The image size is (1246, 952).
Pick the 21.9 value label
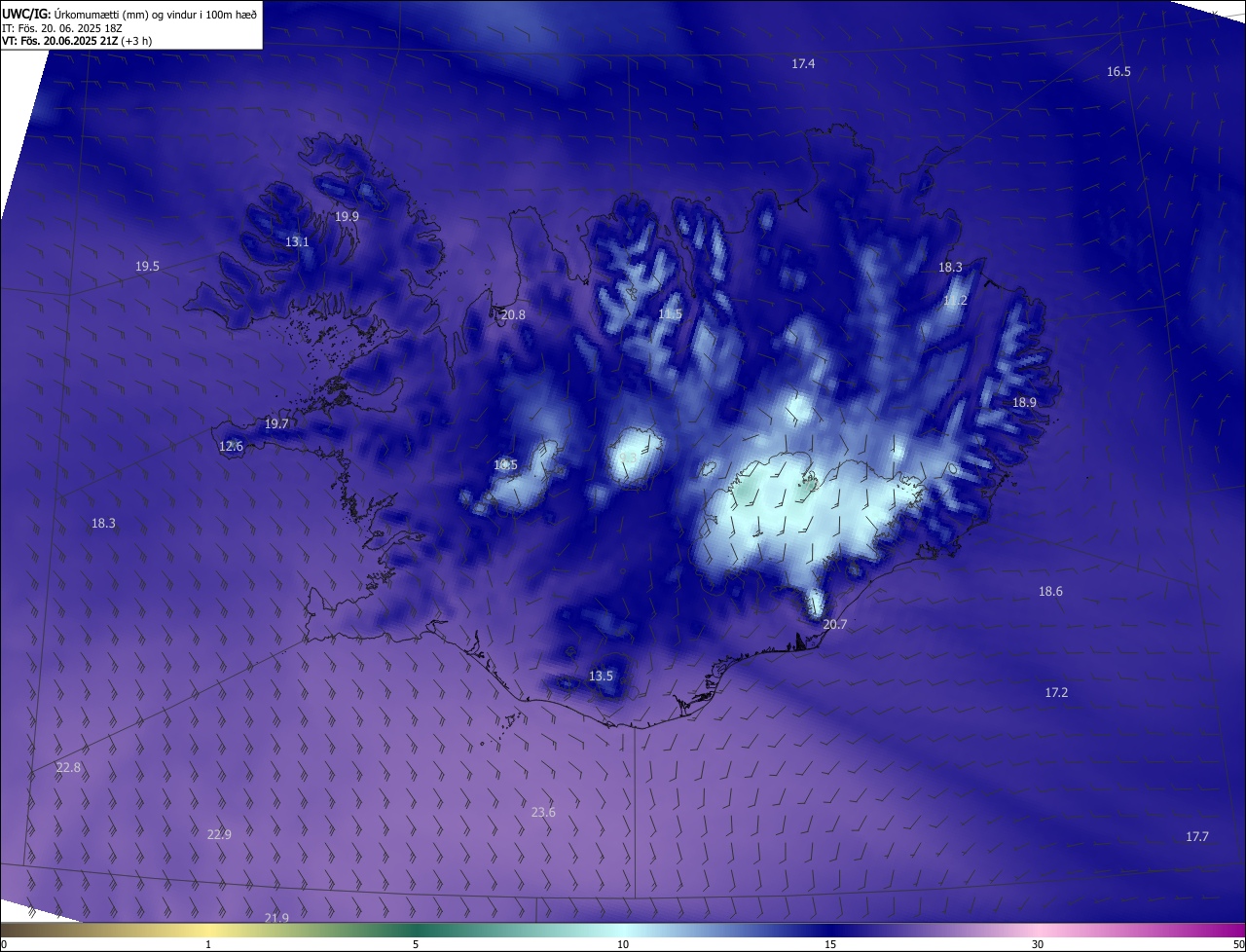pyautogui.click(x=276, y=918)
